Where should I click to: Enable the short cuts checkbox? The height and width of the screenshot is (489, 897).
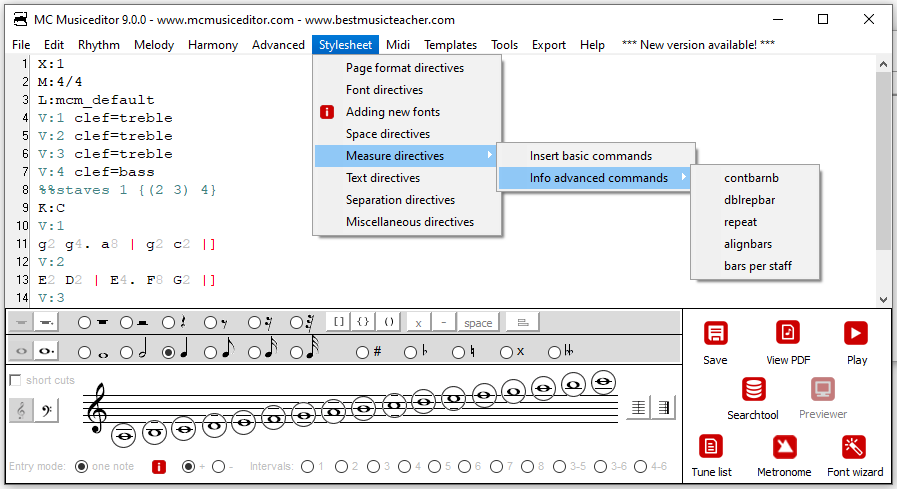click(15, 380)
